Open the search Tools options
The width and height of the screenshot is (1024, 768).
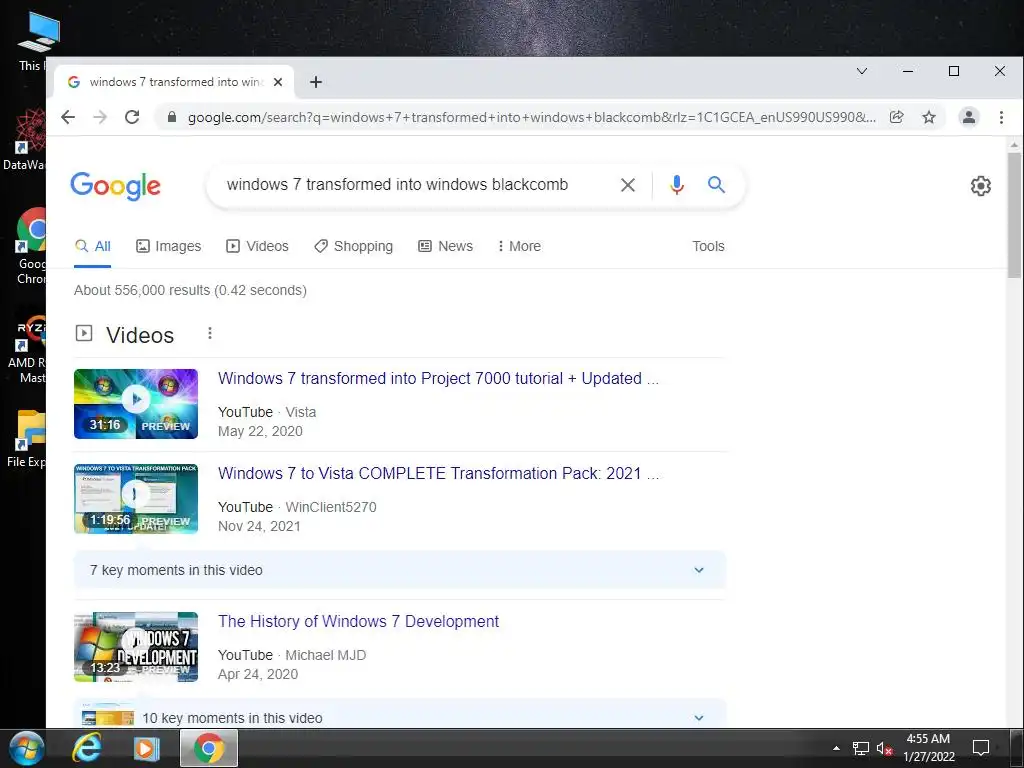[708, 246]
